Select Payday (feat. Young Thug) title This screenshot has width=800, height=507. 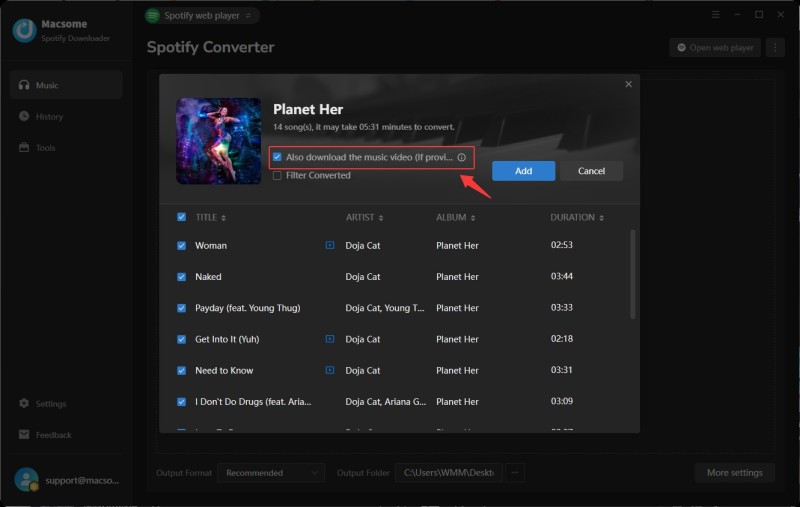pyautogui.click(x=247, y=308)
